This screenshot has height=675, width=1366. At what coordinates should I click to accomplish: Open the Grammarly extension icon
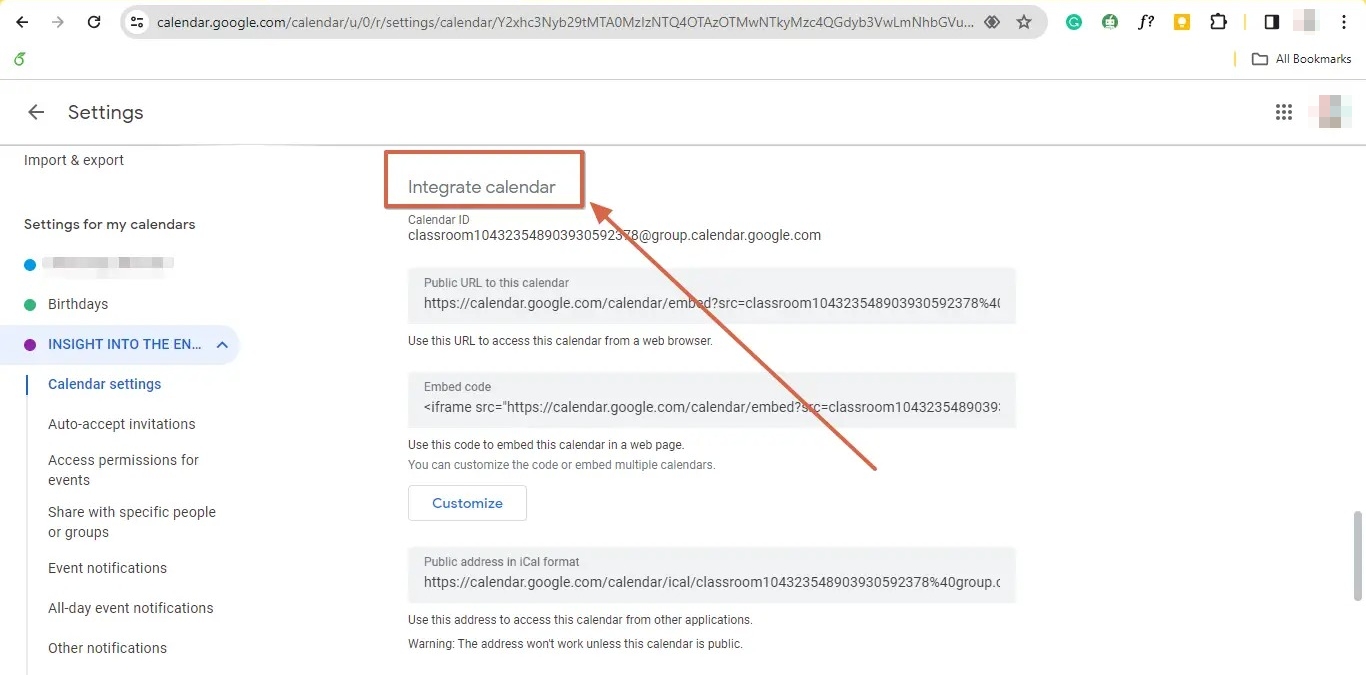(x=1074, y=22)
